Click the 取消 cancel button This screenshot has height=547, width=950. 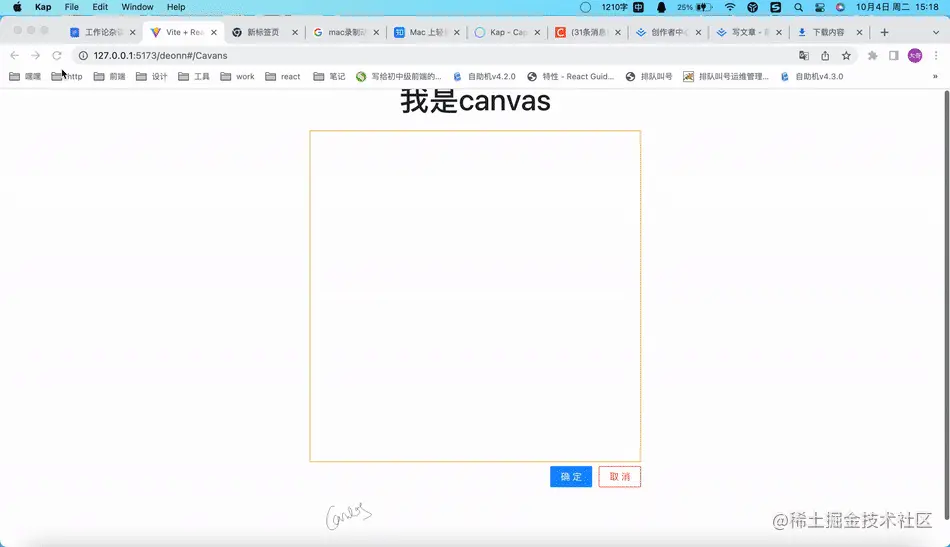click(x=619, y=477)
